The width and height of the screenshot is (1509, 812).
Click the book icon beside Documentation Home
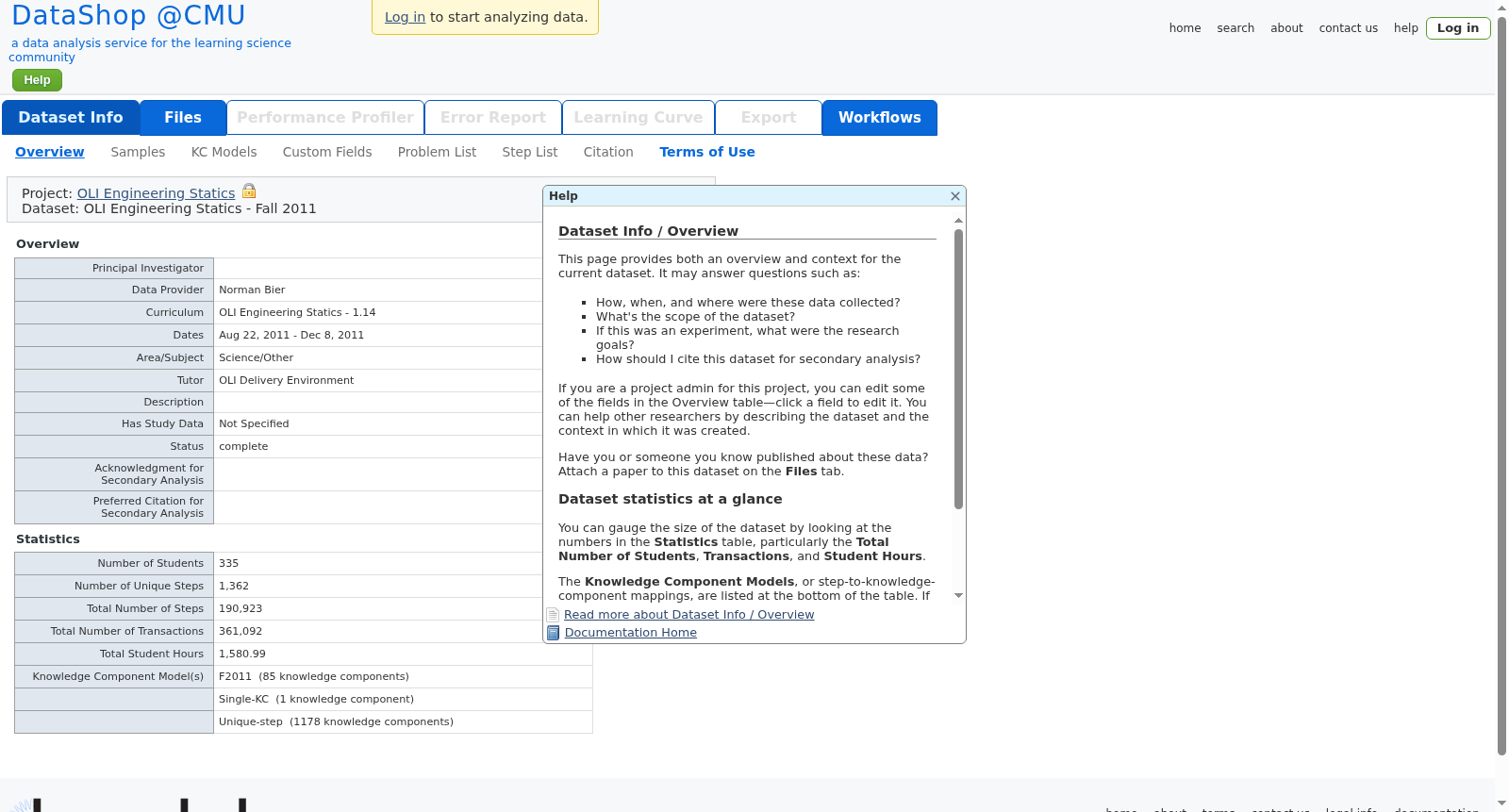tap(554, 633)
